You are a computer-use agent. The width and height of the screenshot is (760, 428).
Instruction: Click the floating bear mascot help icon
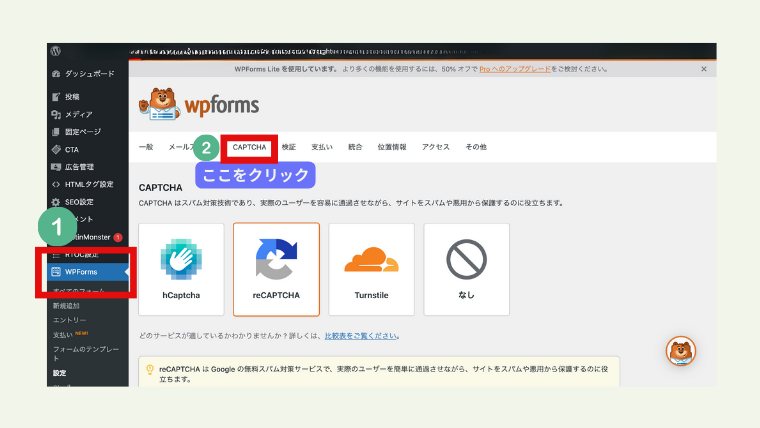click(681, 350)
